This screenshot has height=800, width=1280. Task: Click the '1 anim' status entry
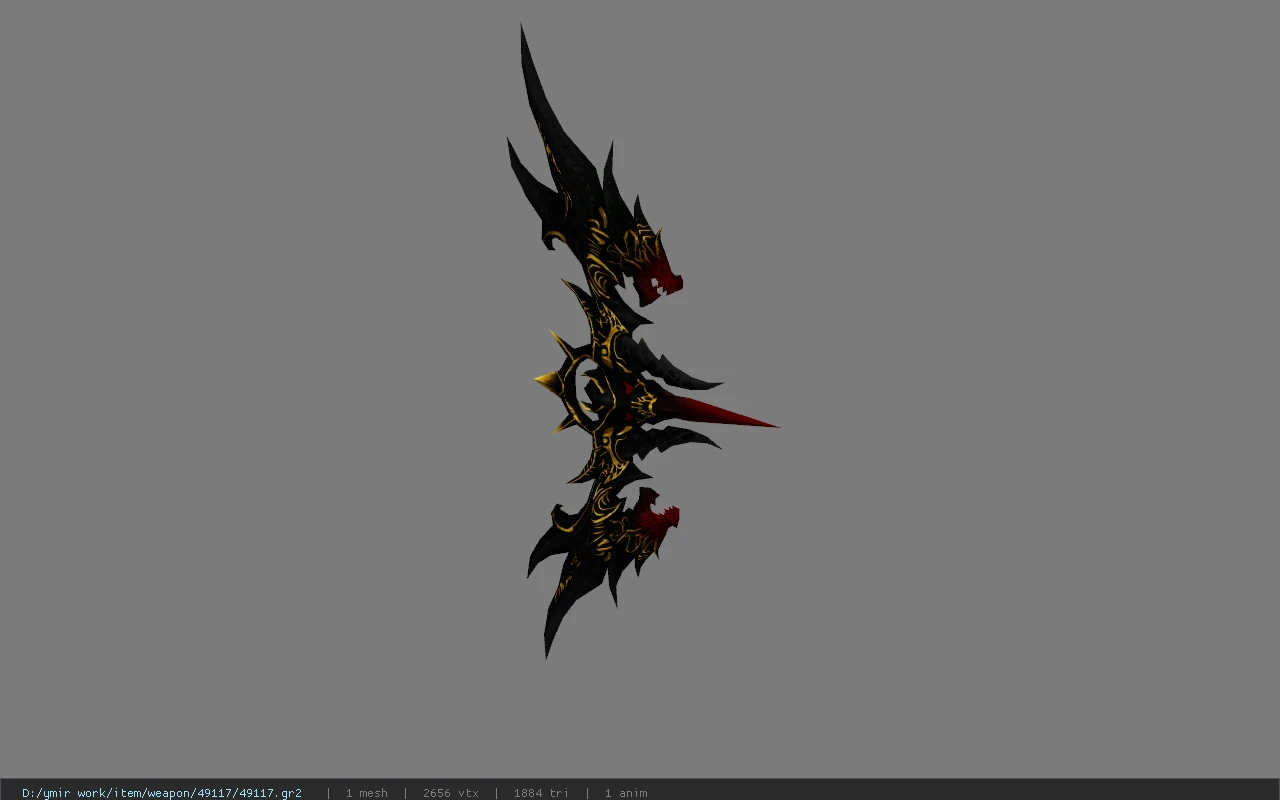(626, 793)
